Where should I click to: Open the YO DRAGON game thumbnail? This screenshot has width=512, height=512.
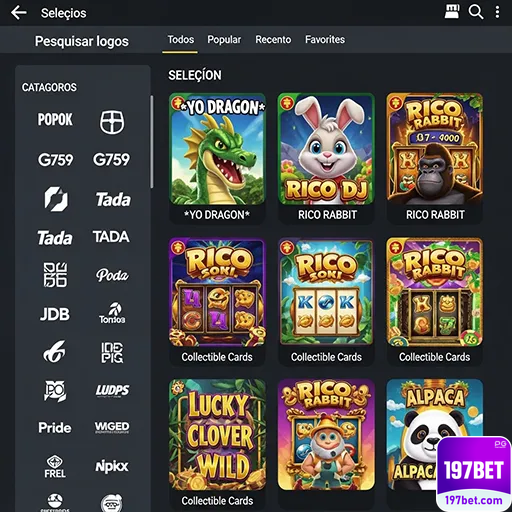click(x=217, y=149)
